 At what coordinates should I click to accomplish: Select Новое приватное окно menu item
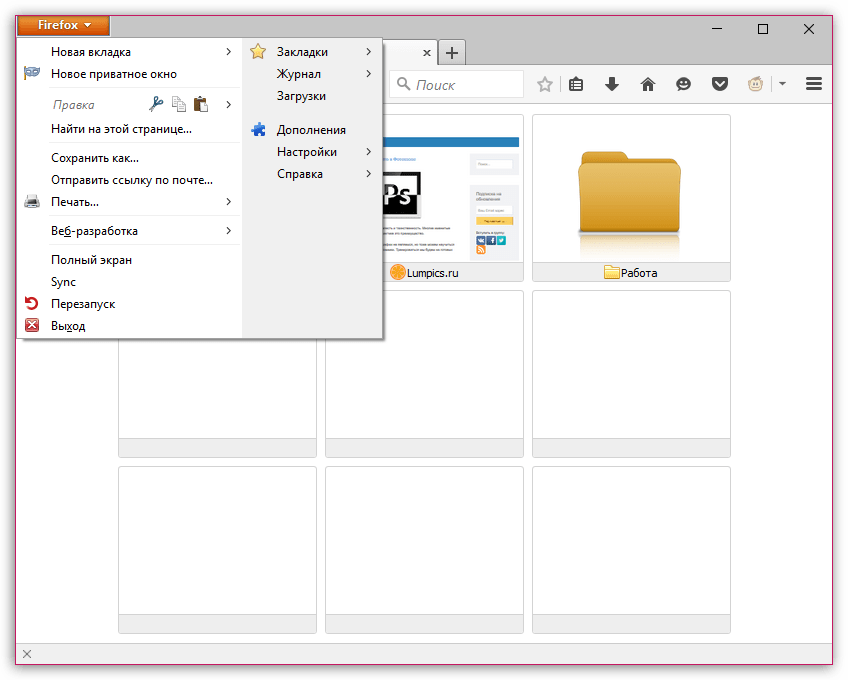click(113, 74)
